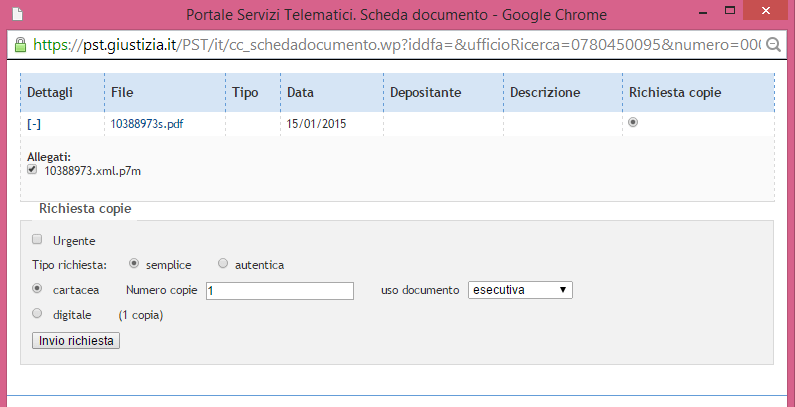Click the green padlock security icon
Image resolution: width=795 pixels, height=407 pixels.
[20, 45]
